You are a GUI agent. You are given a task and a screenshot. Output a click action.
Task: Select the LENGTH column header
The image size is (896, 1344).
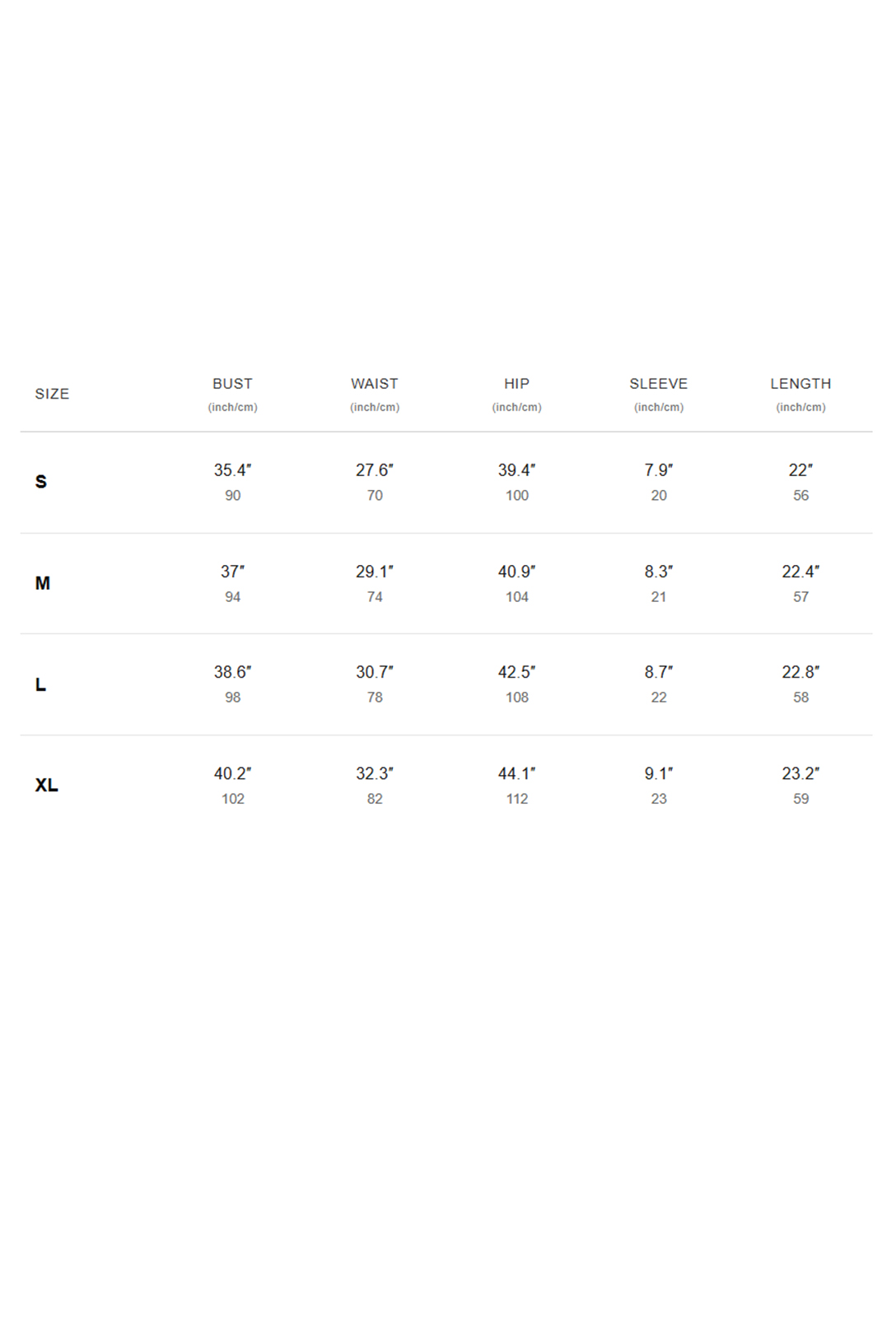click(x=800, y=384)
